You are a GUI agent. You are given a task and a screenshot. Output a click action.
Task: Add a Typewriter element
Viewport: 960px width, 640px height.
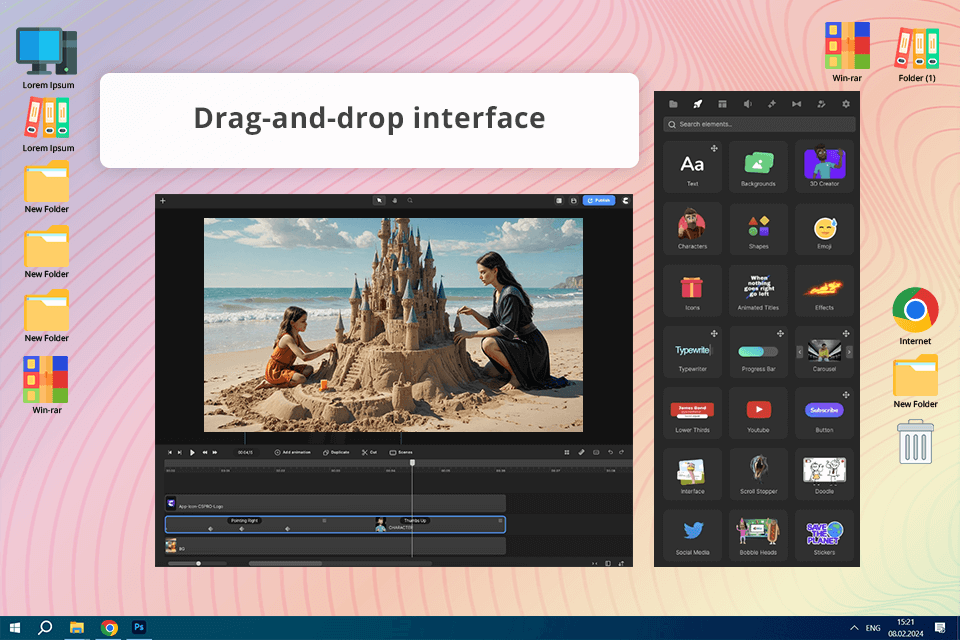pos(692,352)
